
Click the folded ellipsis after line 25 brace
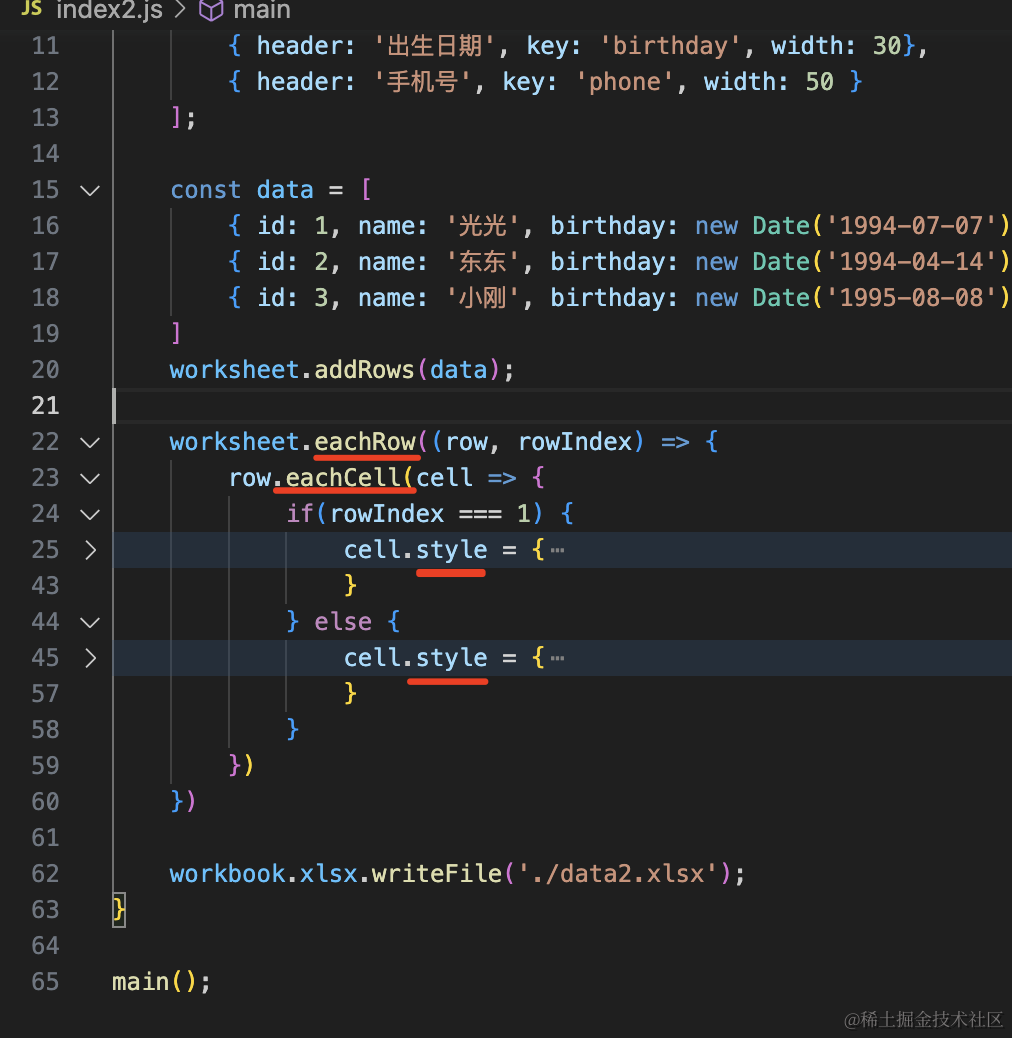click(557, 550)
